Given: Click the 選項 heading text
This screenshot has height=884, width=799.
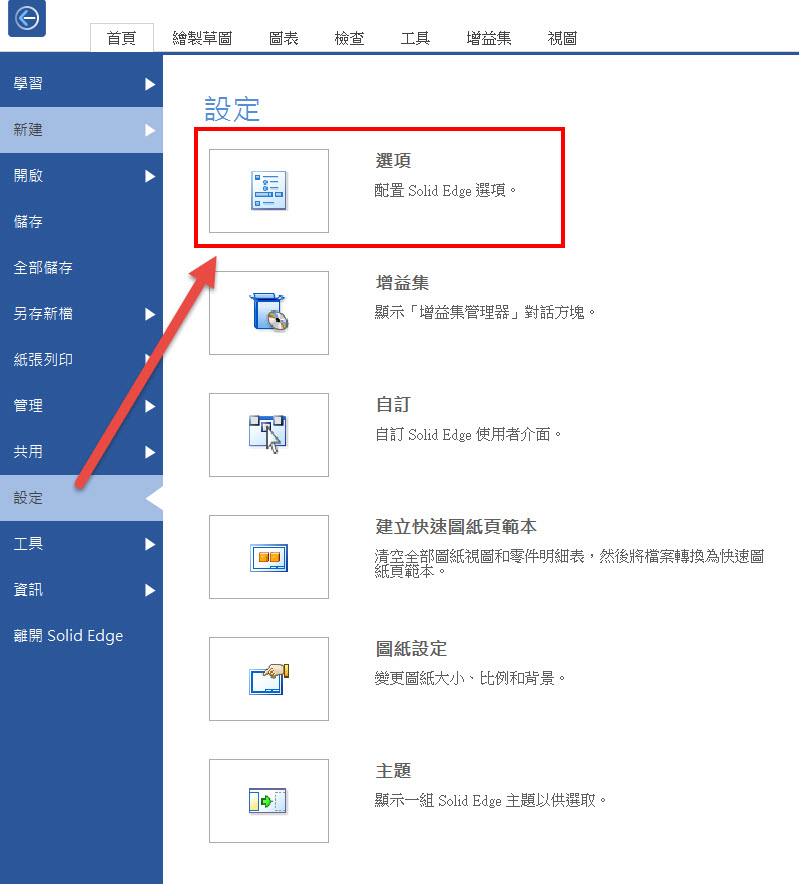Looking at the screenshot, I should (393, 161).
